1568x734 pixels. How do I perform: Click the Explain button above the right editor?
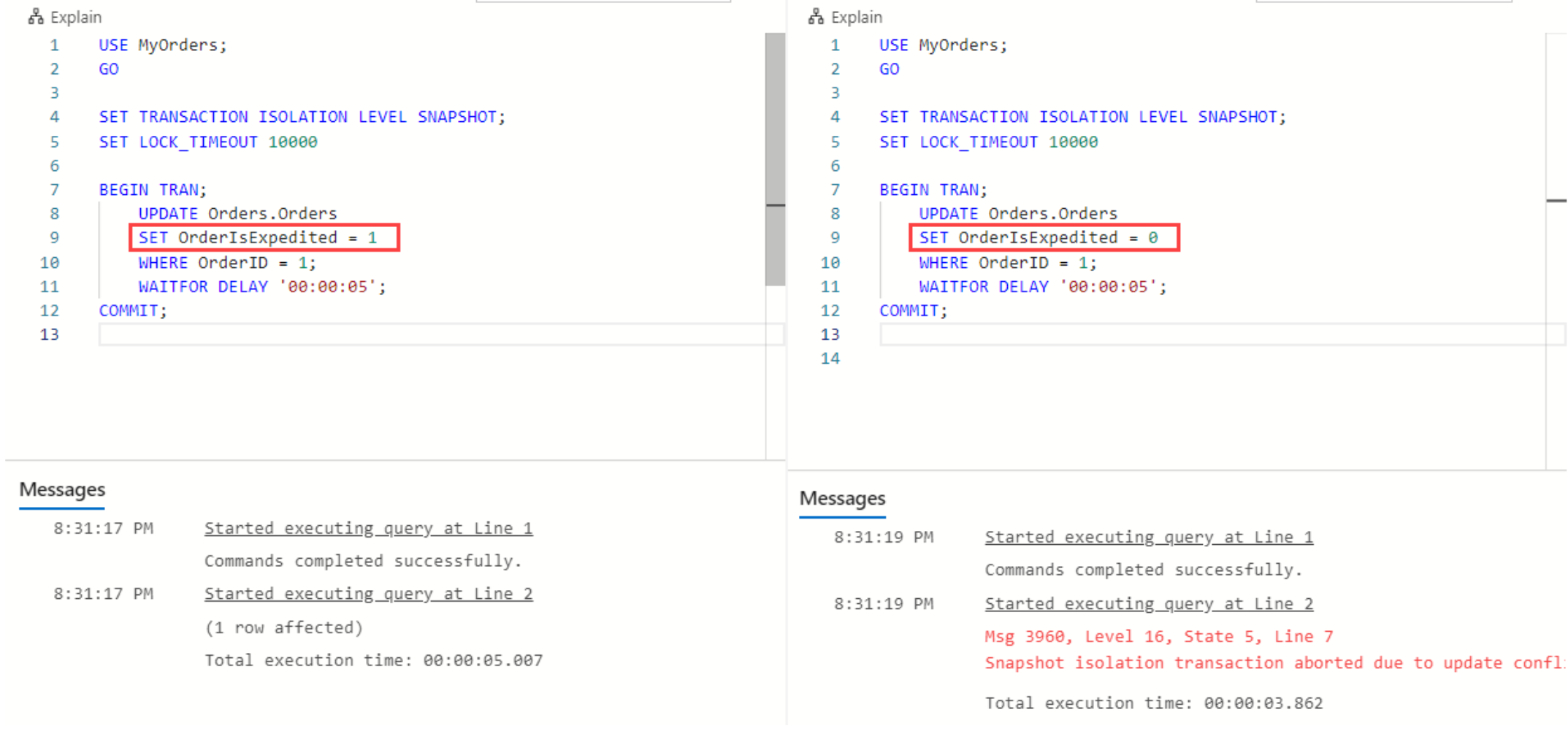[x=846, y=17]
